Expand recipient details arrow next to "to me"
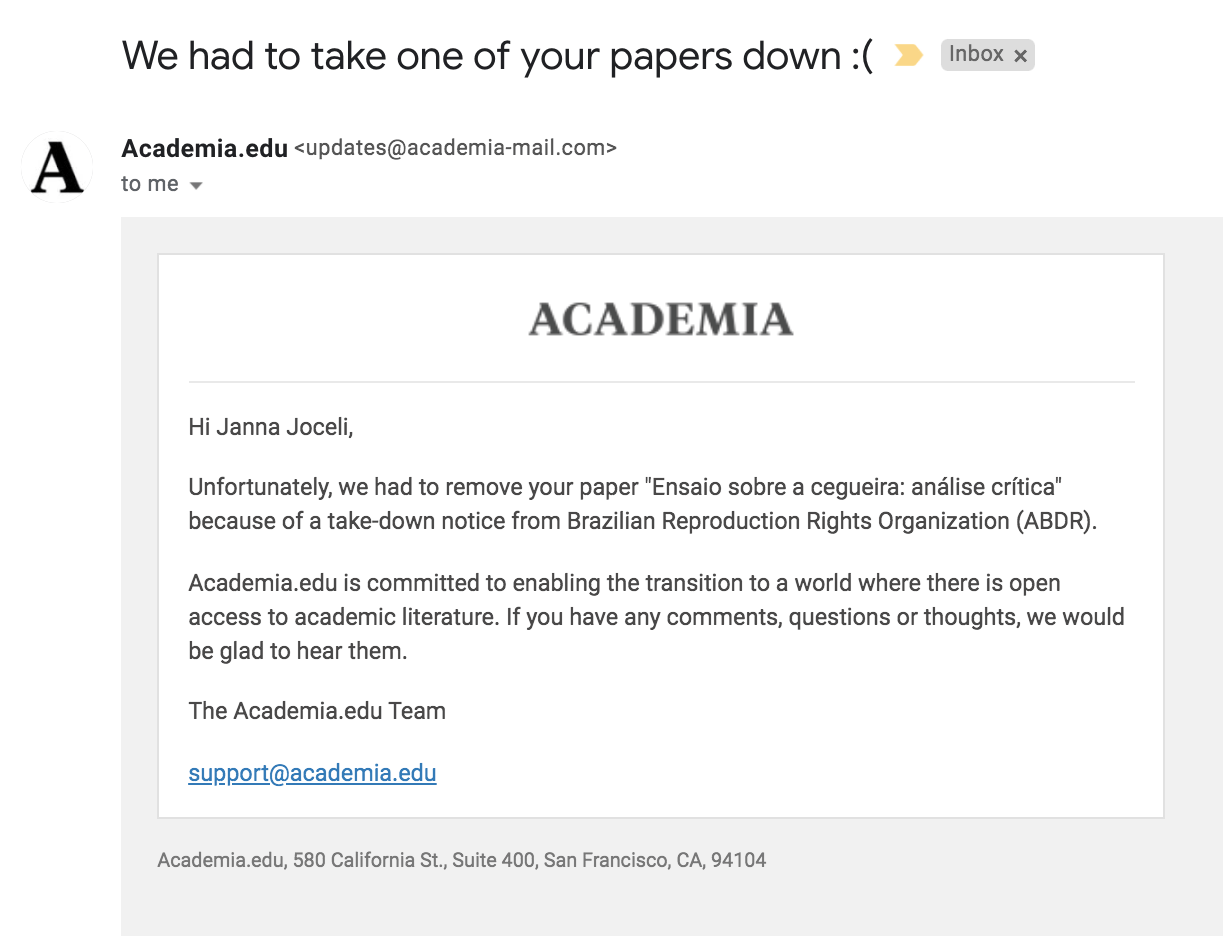The width and height of the screenshot is (1223, 936). [x=196, y=185]
